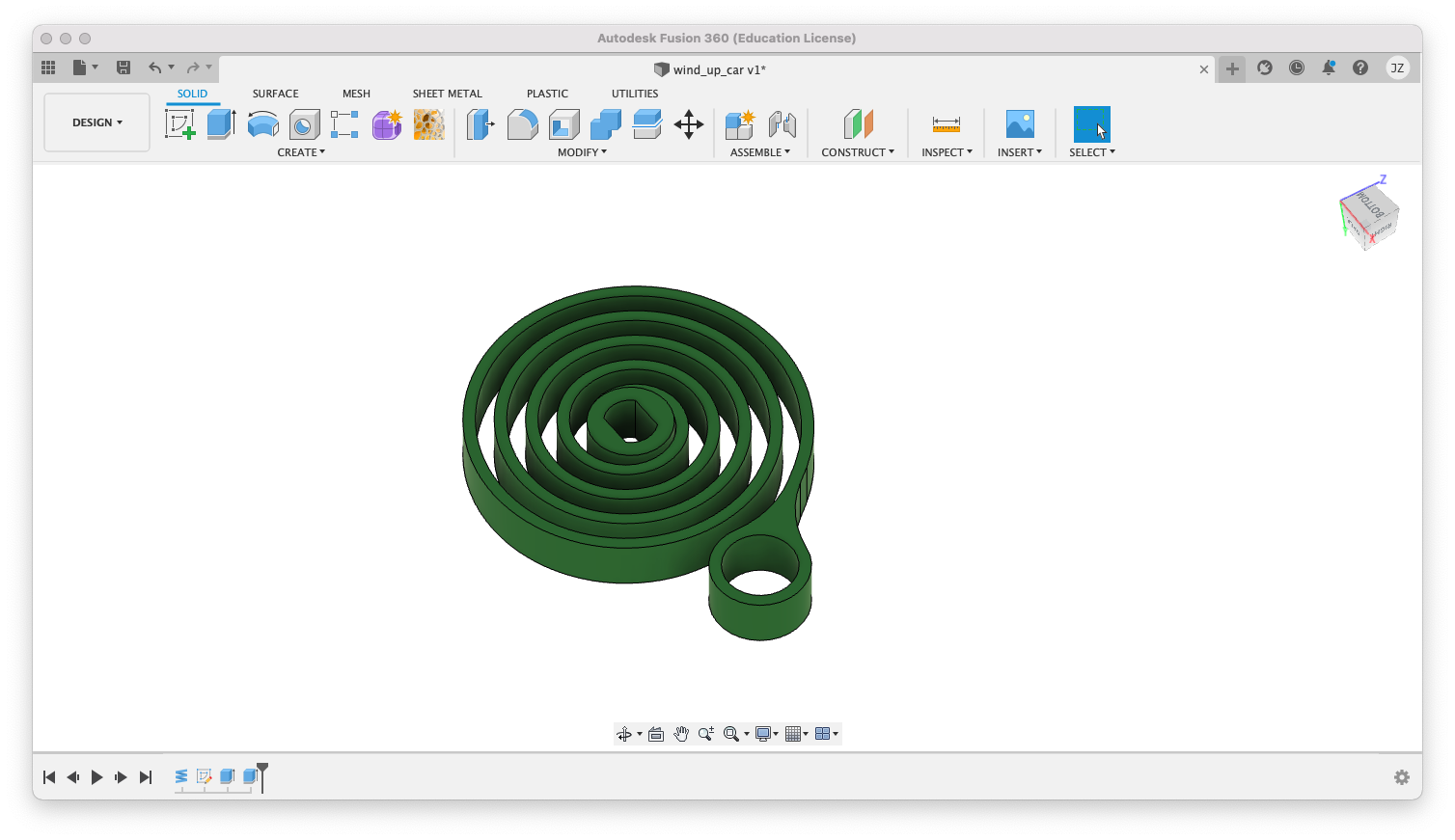Expand the CONSTRUCT menu
Screen dimensions: 1455x840
[858, 152]
